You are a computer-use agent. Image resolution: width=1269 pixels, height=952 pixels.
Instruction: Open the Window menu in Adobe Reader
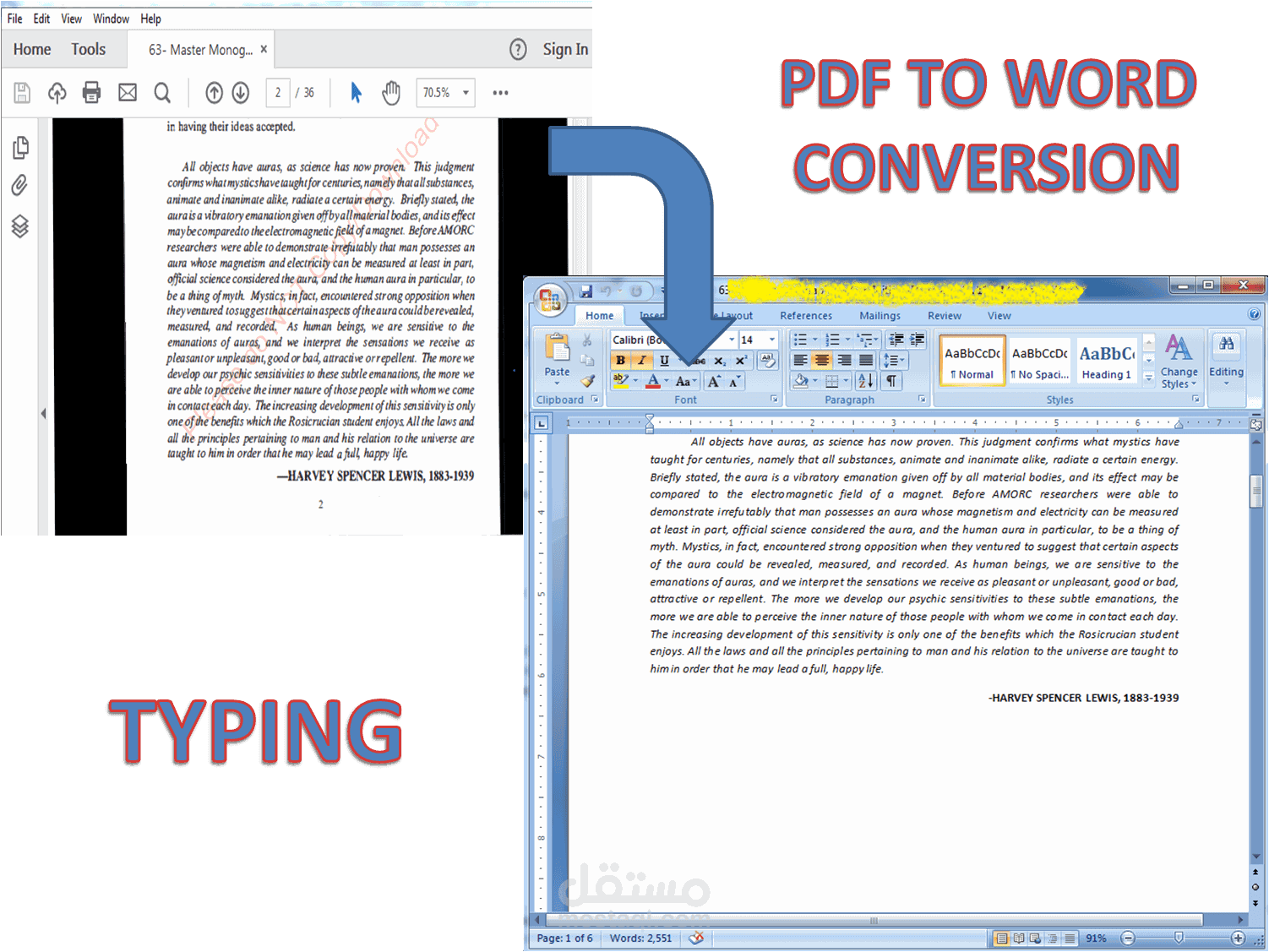click(111, 18)
